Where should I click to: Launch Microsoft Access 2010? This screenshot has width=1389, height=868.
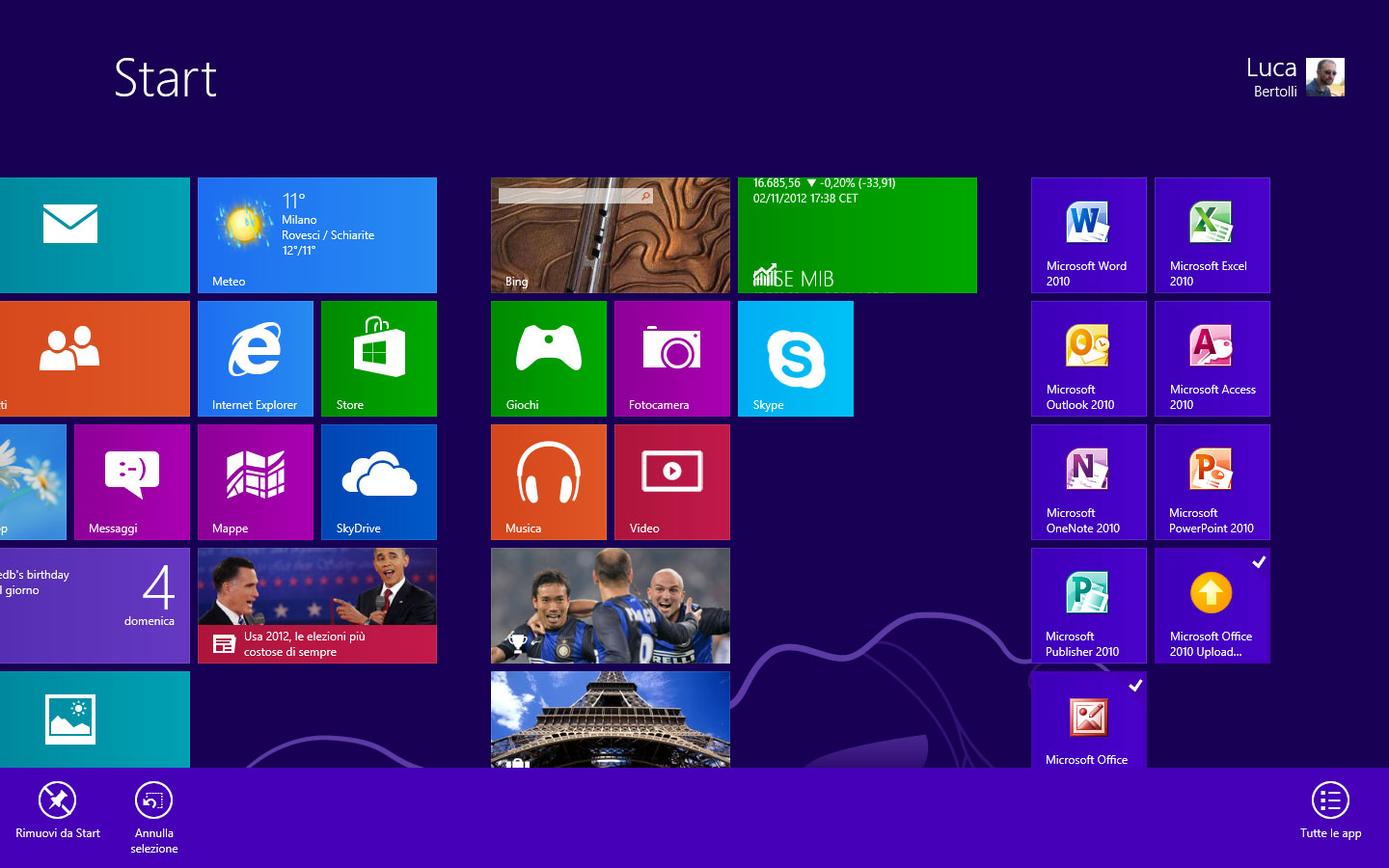pos(1212,359)
